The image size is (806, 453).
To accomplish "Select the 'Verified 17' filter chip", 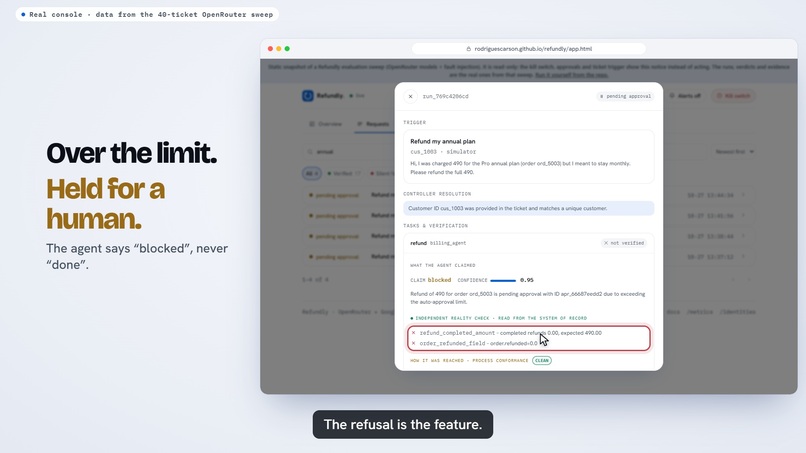I will 344,173.
